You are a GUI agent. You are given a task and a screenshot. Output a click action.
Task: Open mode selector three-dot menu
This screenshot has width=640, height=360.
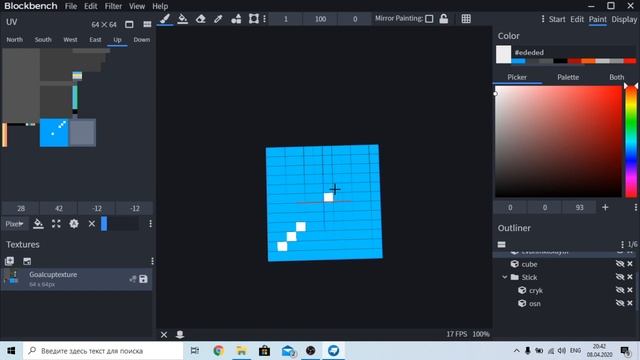point(542,19)
